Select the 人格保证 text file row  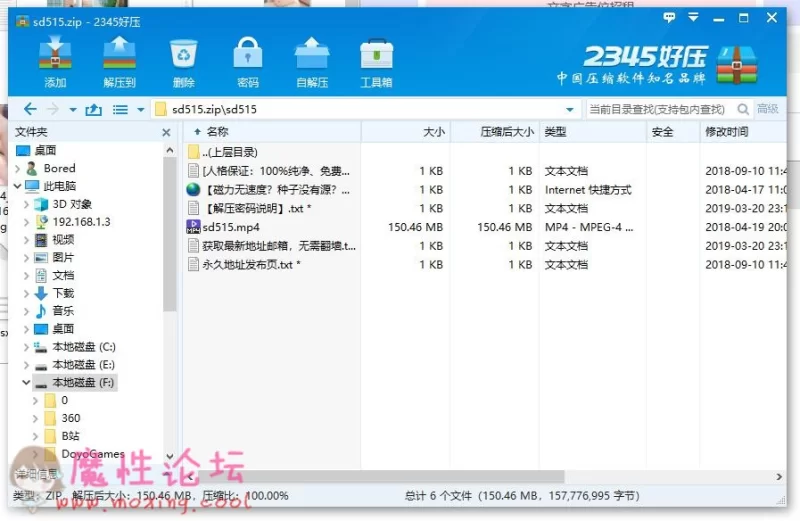[485, 171]
